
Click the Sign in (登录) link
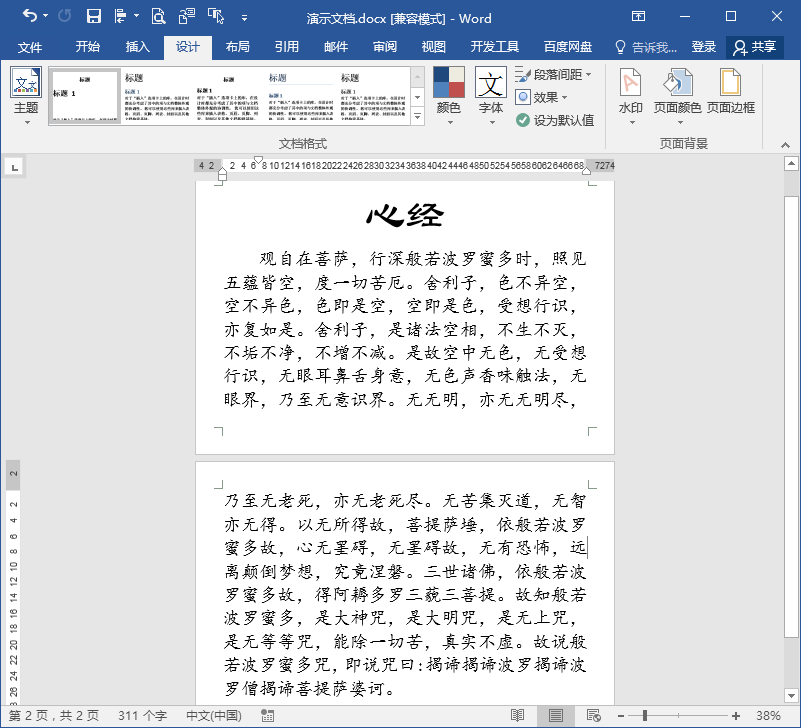point(703,48)
